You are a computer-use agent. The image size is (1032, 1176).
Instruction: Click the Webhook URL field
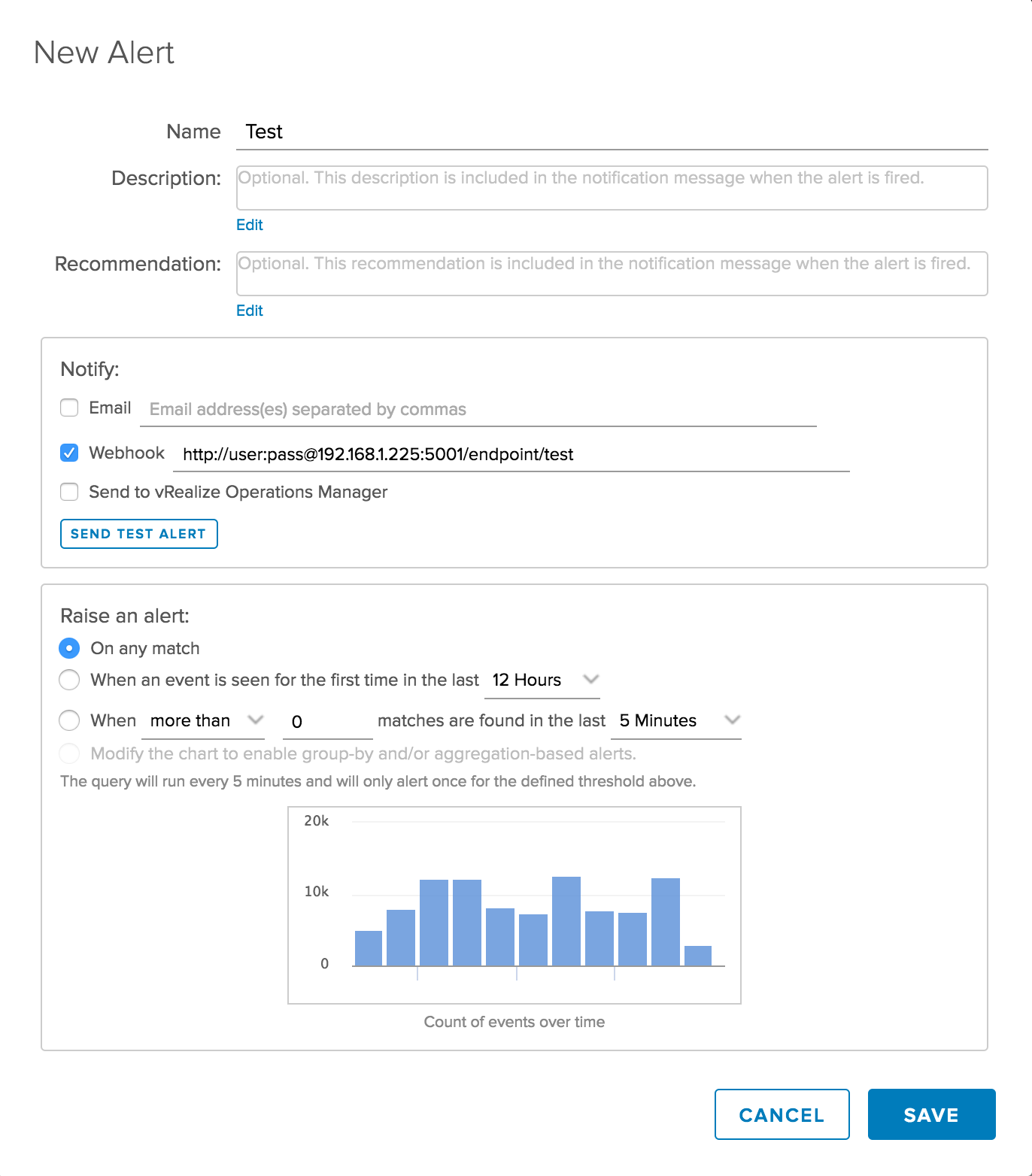511,455
